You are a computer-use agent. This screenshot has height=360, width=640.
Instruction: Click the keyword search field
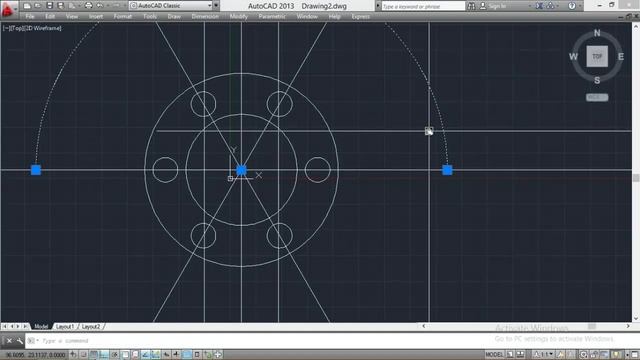click(x=423, y=6)
